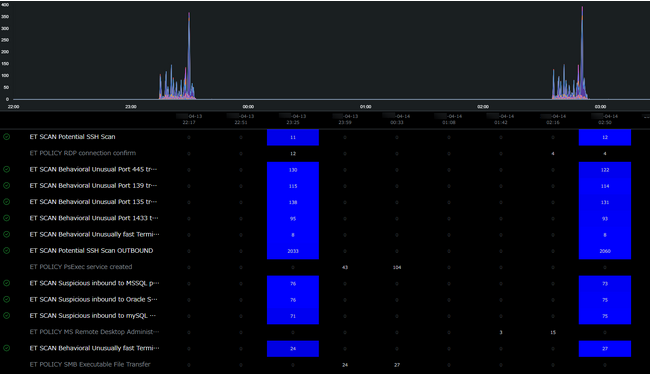Click check icon beside Suspicious inbound to Oracle
Screen dimensions: 650x374
tap(7, 299)
